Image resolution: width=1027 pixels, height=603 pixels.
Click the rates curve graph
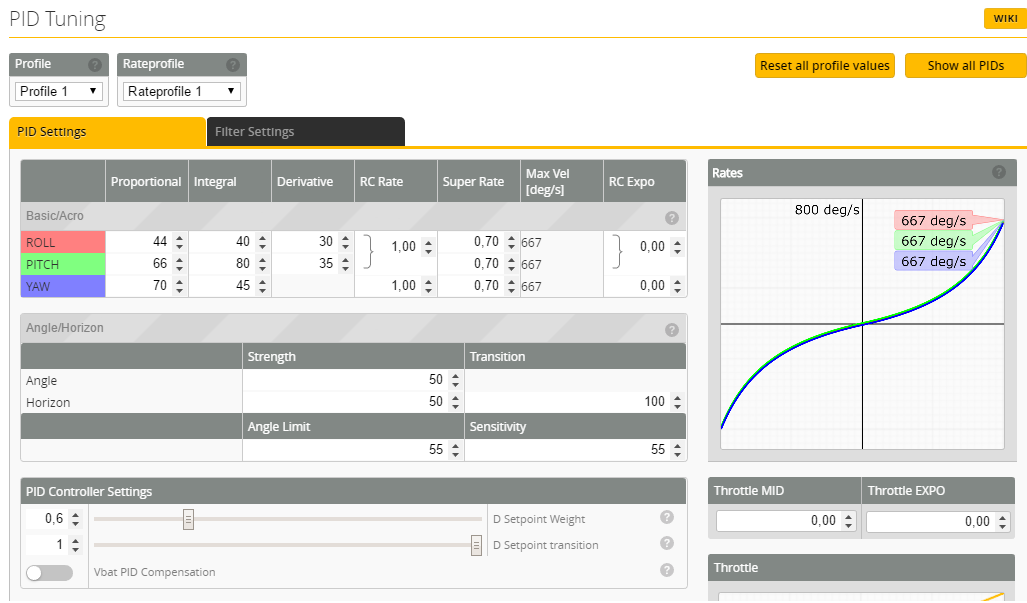(863, 324)
